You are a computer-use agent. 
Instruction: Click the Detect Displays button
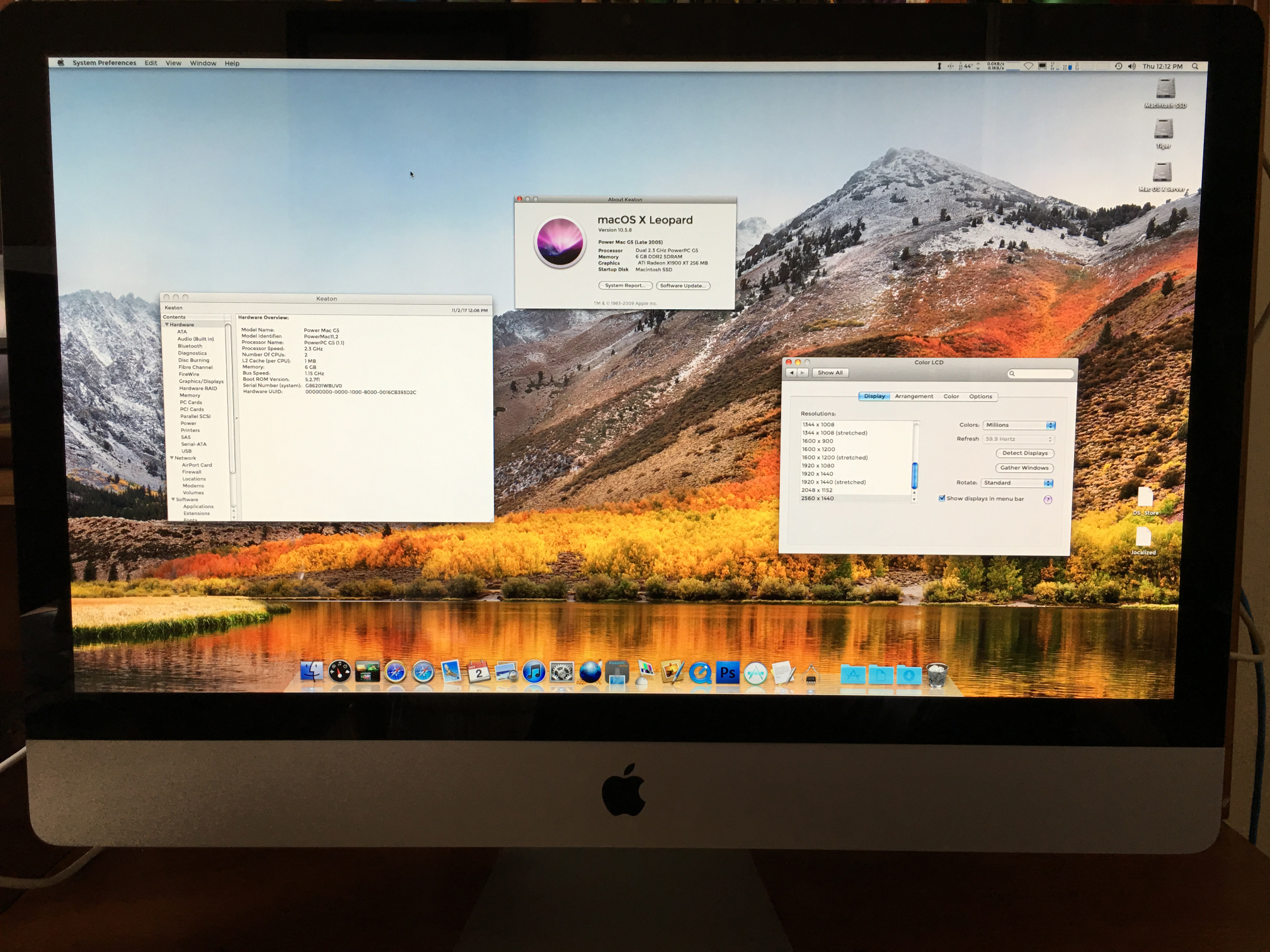click(1025, 453)
